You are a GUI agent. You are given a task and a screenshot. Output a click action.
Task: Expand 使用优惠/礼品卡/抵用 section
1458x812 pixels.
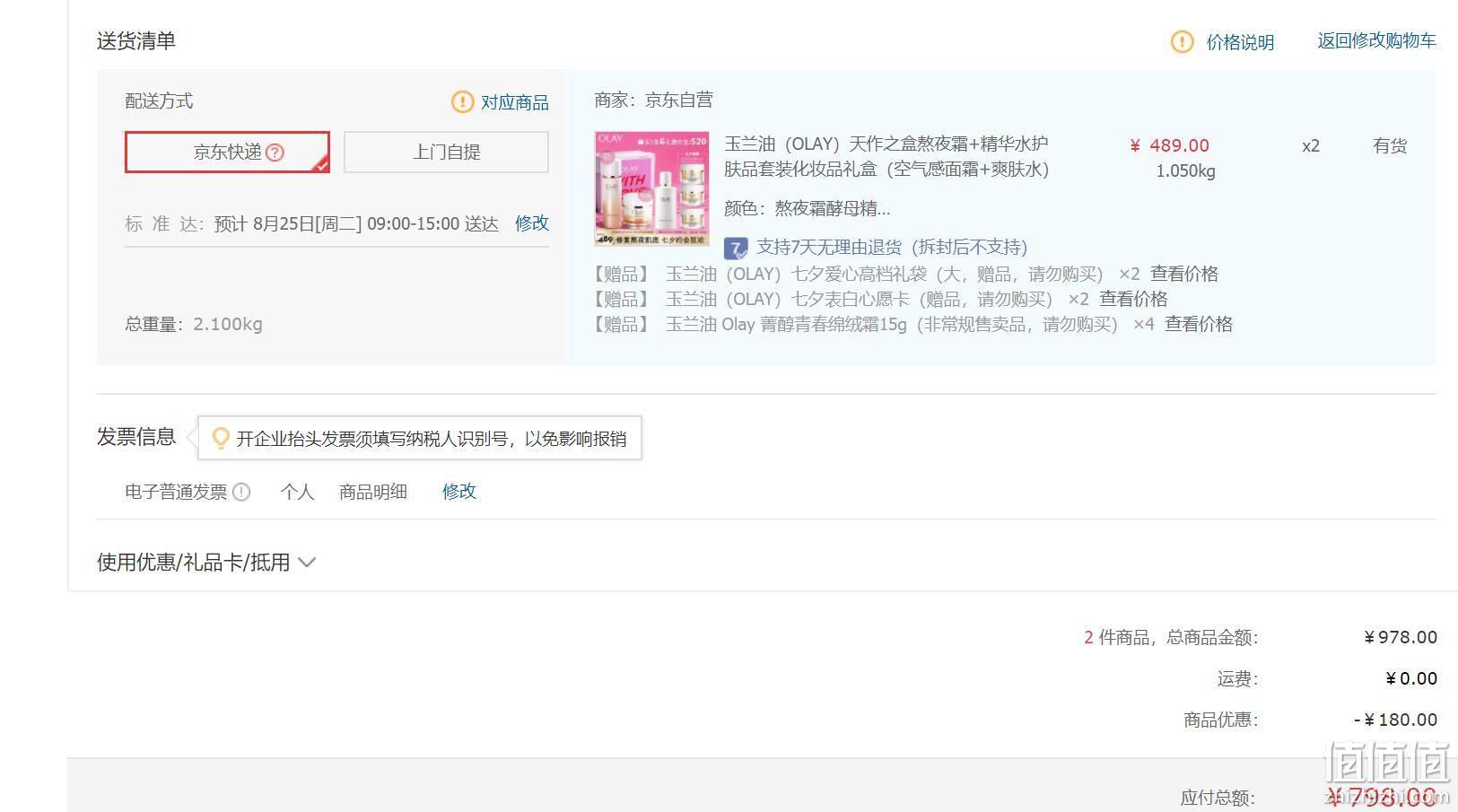pyautogui.click(x=206, y=563)
